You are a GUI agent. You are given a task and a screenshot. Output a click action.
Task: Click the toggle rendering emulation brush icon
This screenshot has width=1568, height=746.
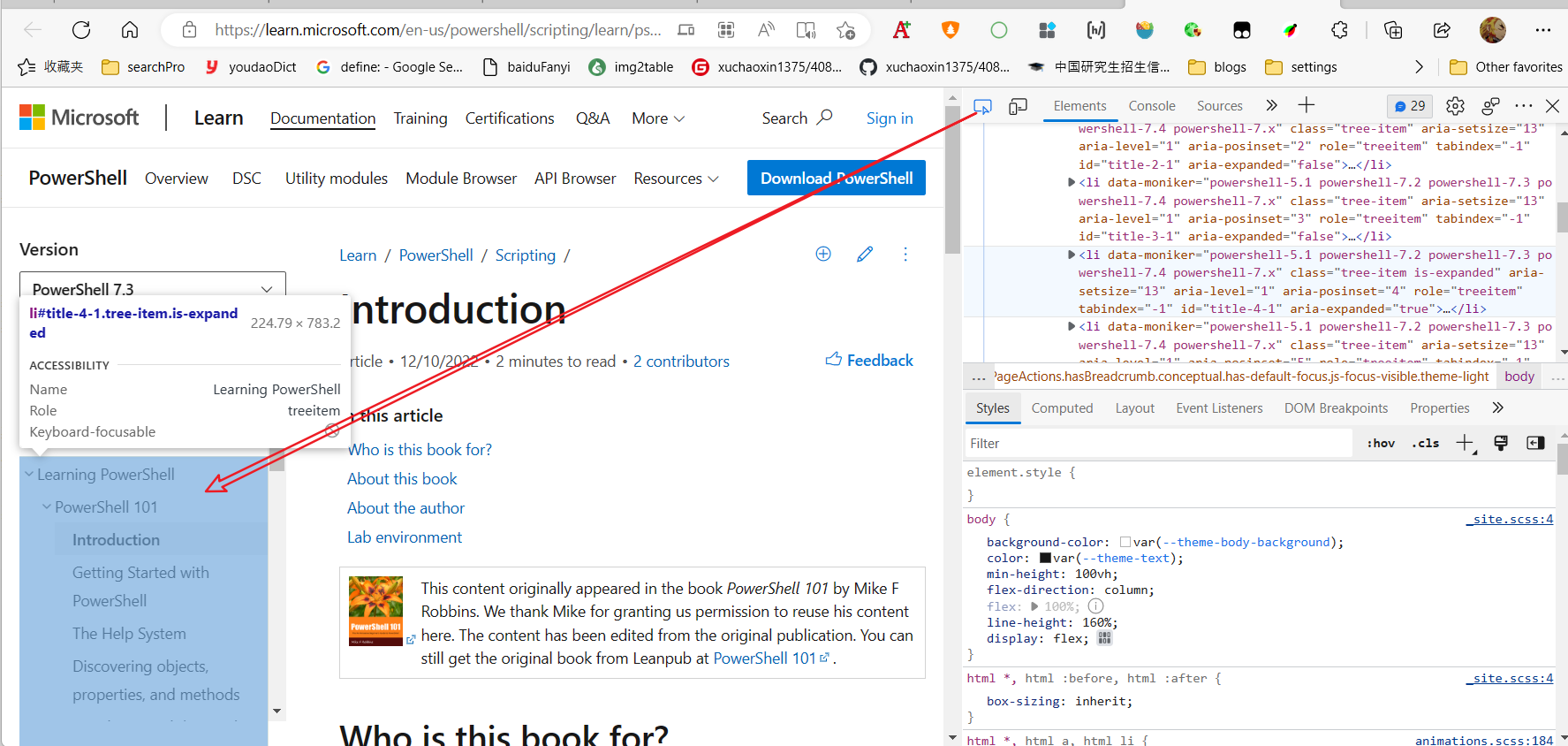point(1501,443)
